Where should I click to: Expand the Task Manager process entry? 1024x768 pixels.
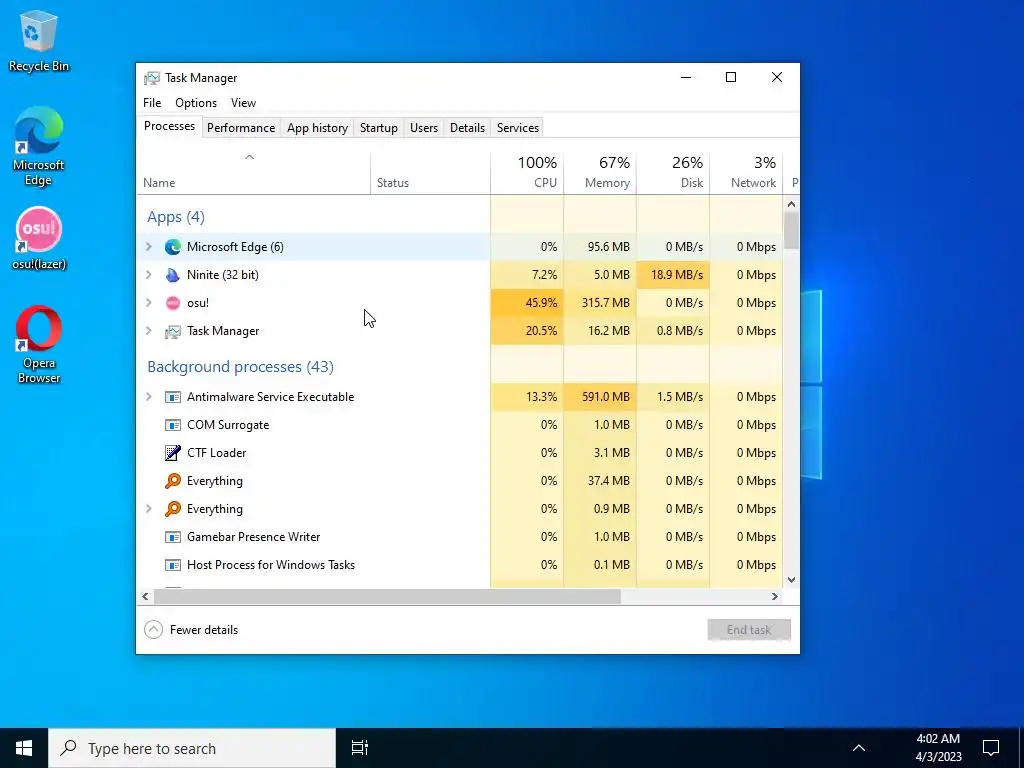[149, 331]
